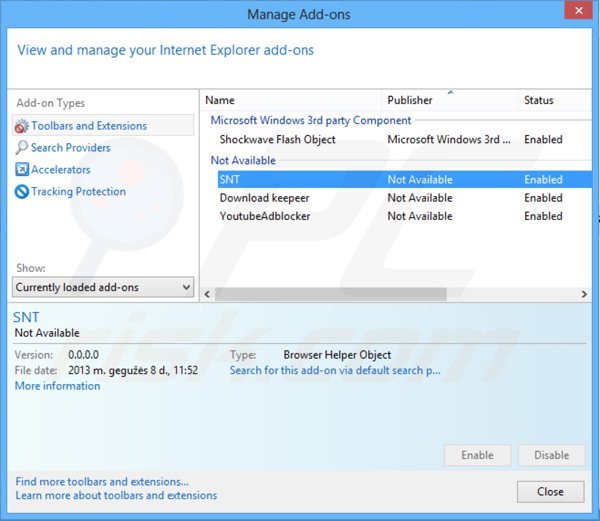Click the horizontal scrollbar right arrow
The width and height of the screenshot is (600, 521).
pyautogui.click(x=585, y=294)
